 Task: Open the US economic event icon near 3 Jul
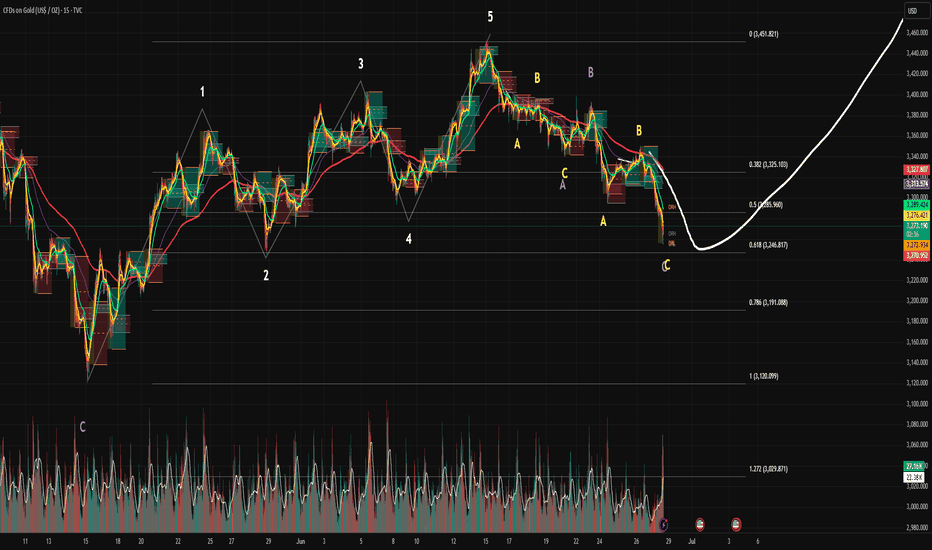tap(736, 524)
